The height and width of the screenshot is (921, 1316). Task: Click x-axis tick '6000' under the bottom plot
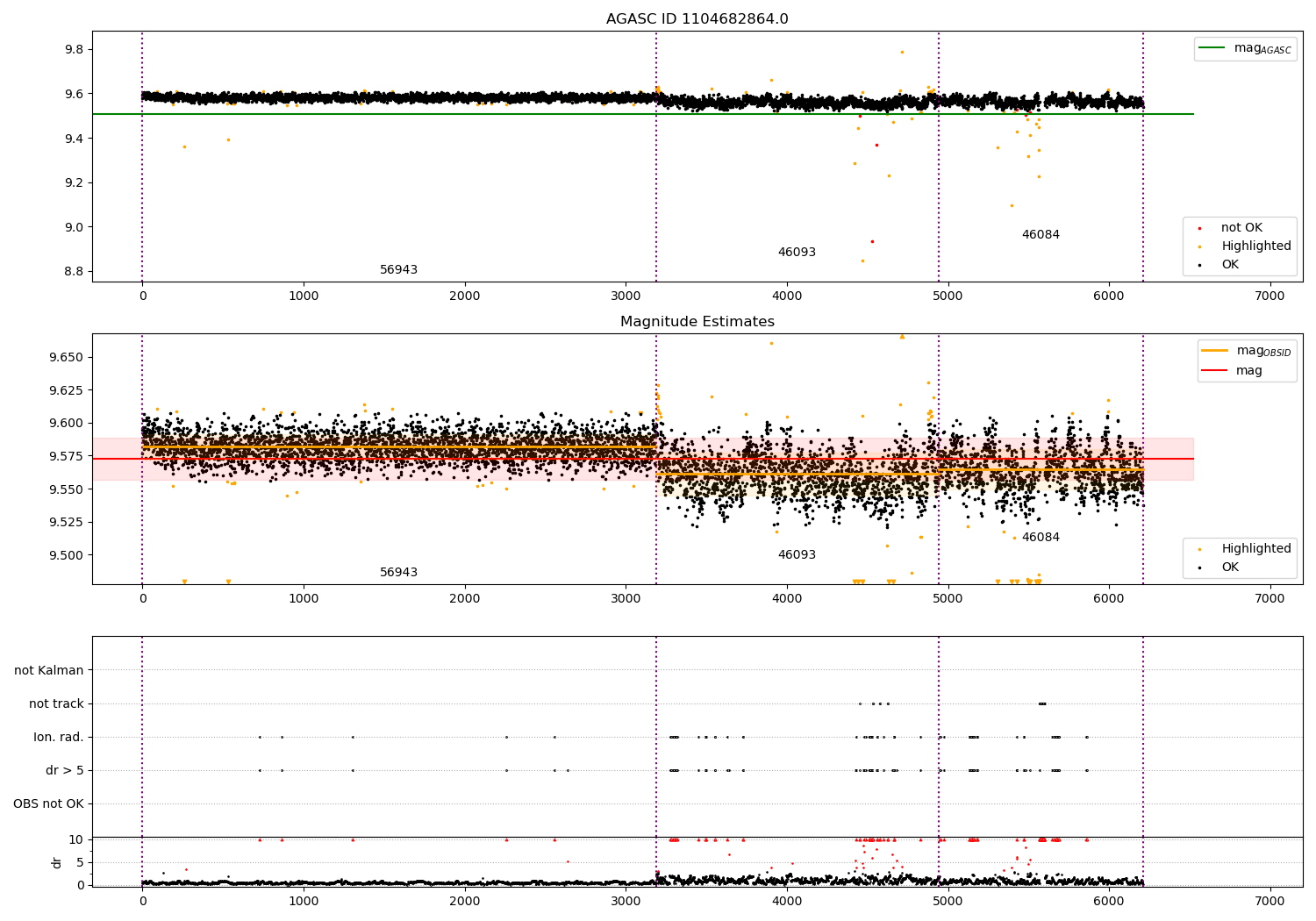[x=1109, y=902]
